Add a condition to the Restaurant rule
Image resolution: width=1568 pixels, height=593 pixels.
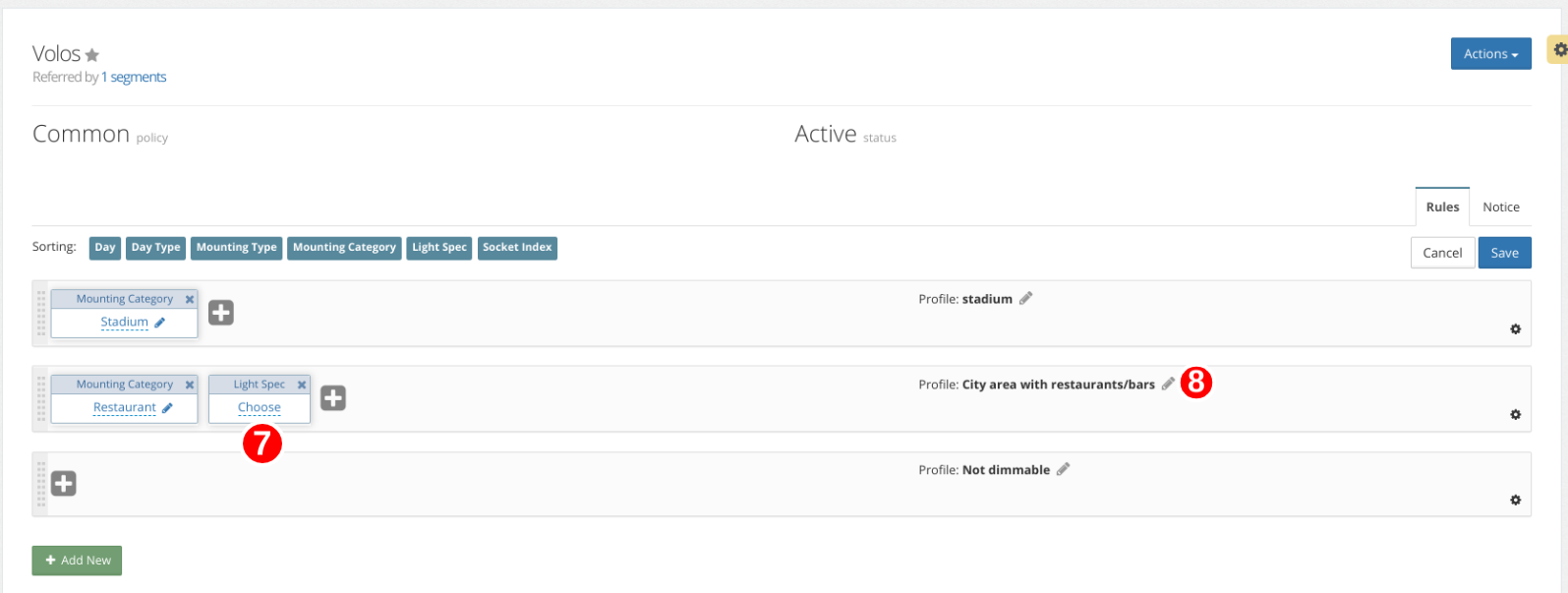point(333,398)
